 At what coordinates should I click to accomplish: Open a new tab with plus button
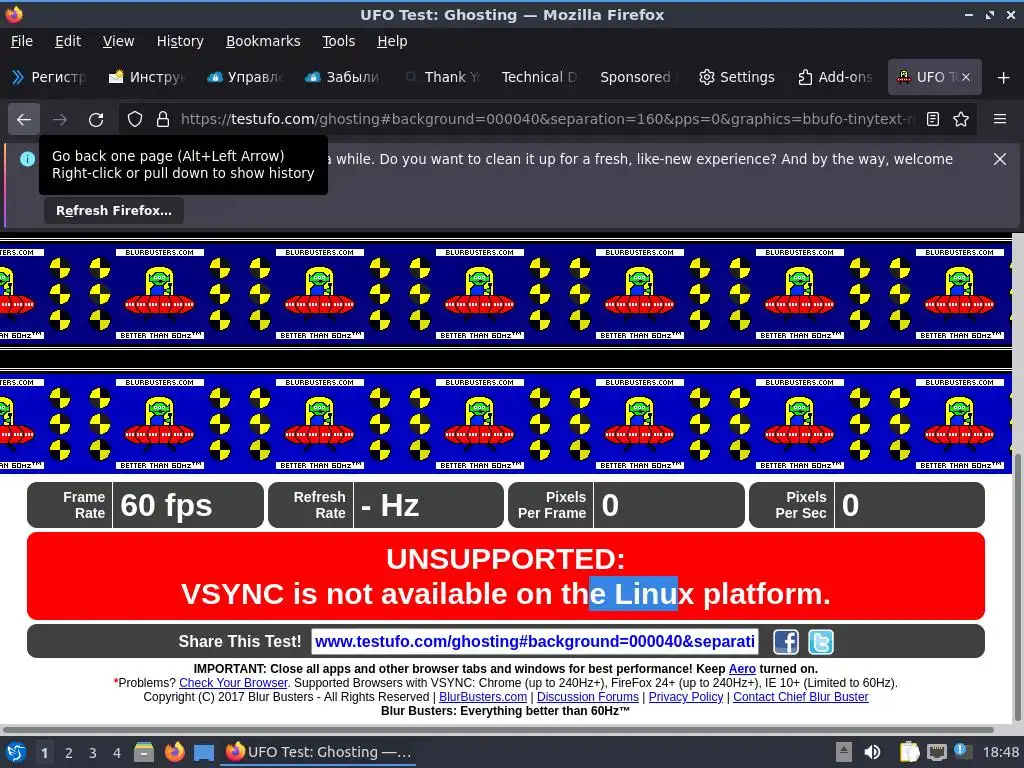click(1004, 78)
